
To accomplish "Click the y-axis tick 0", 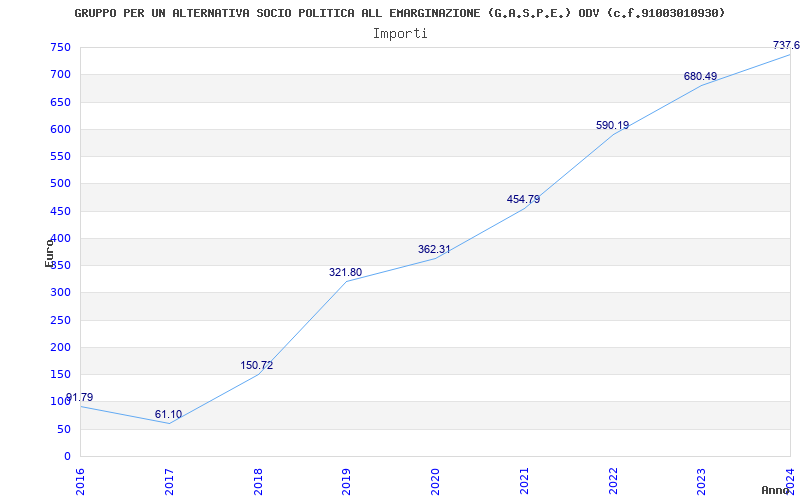I will pos(67,456).
